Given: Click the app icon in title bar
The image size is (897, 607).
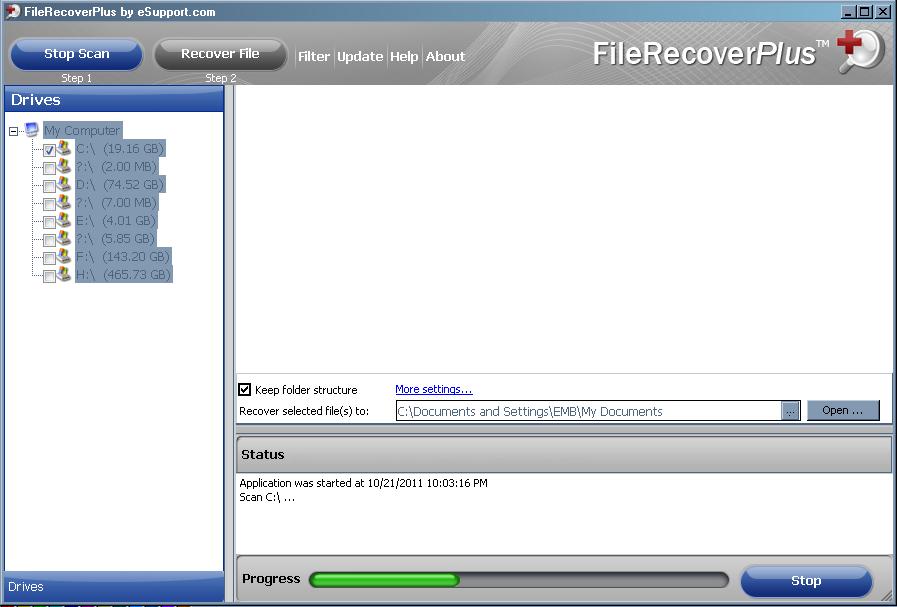Looking at the screenshot, I should (x=12, y=12).
